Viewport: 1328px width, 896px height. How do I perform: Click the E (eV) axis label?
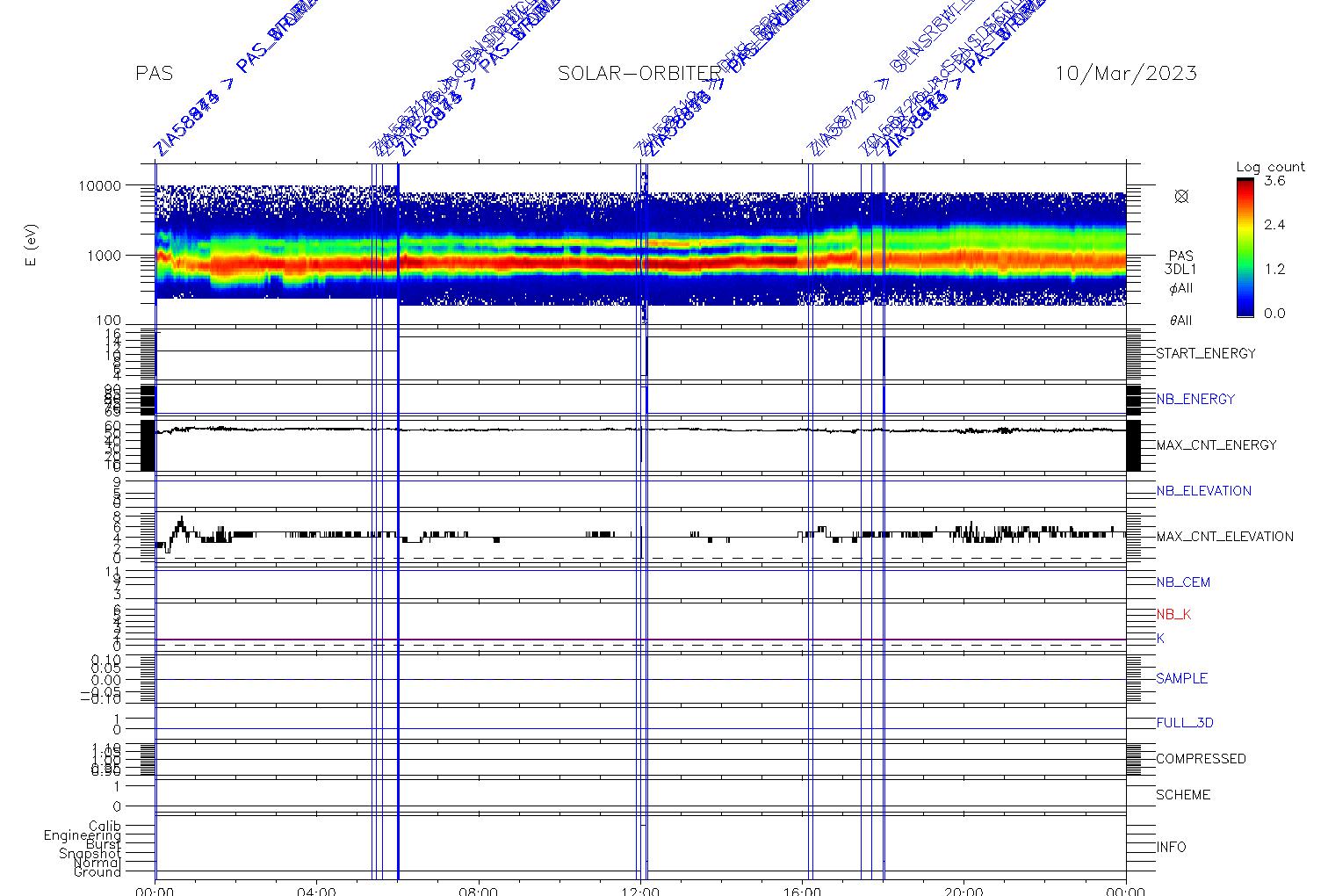[32, 246]
